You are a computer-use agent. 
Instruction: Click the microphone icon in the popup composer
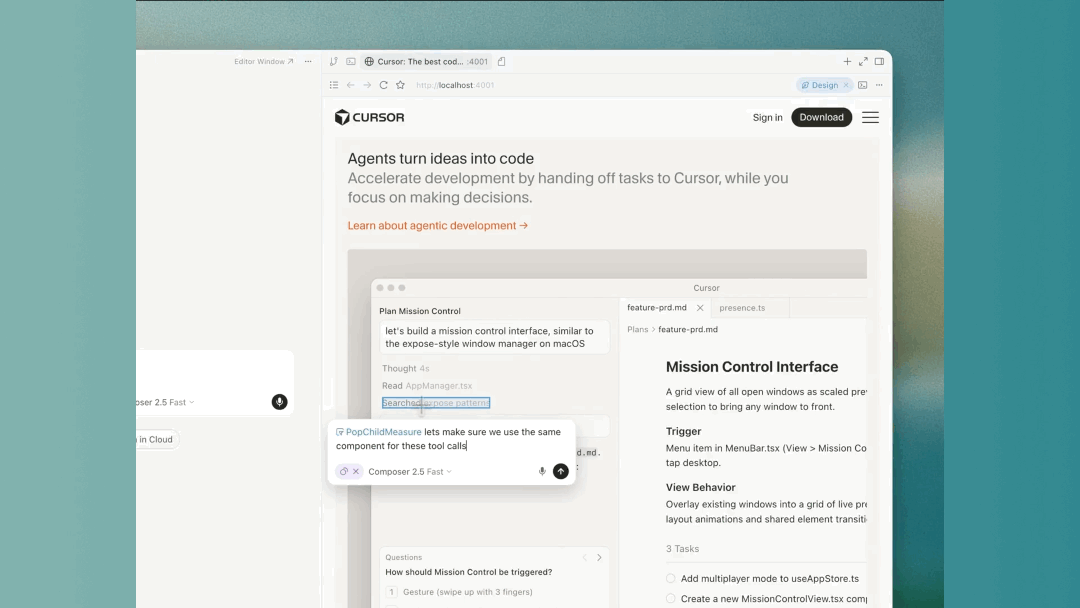point(542,471)
